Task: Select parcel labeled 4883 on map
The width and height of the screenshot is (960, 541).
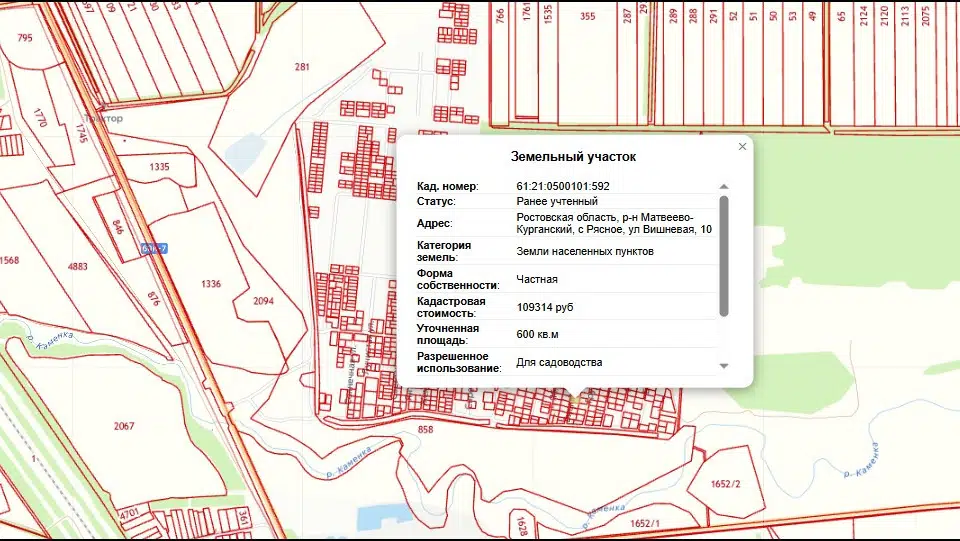Action: point(76,266)
